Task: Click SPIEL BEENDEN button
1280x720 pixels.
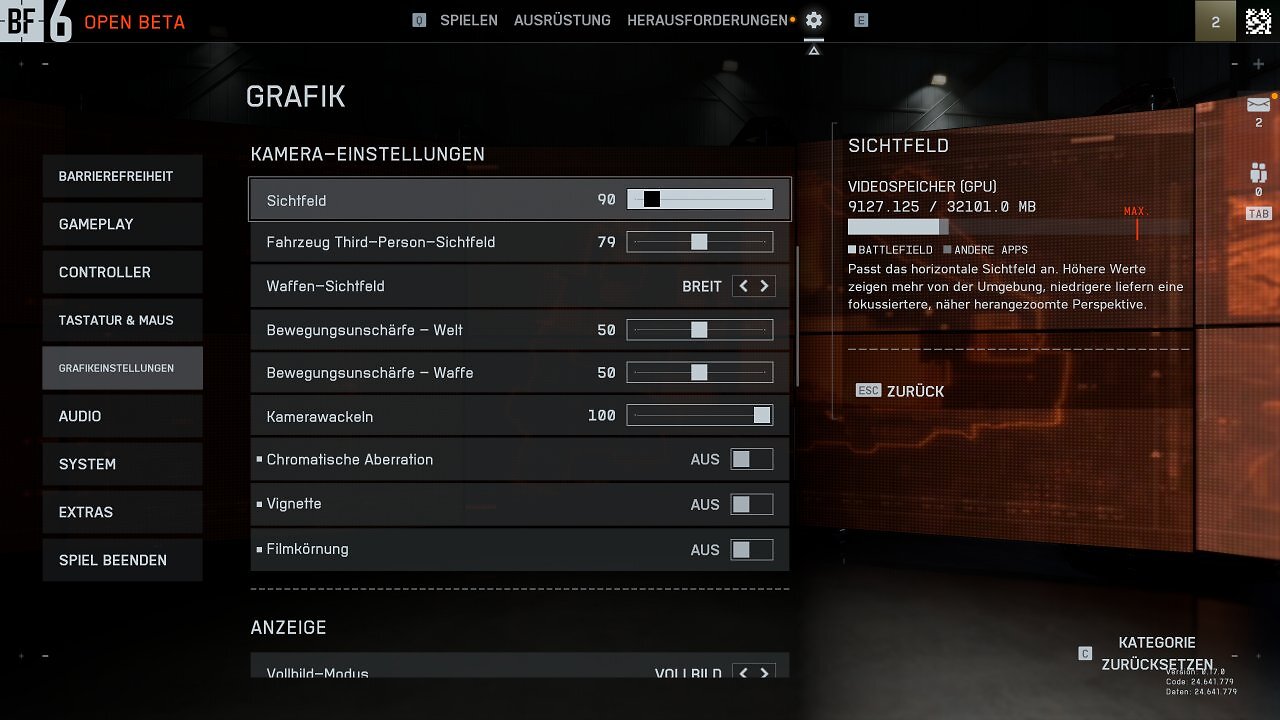Action: 122,560
